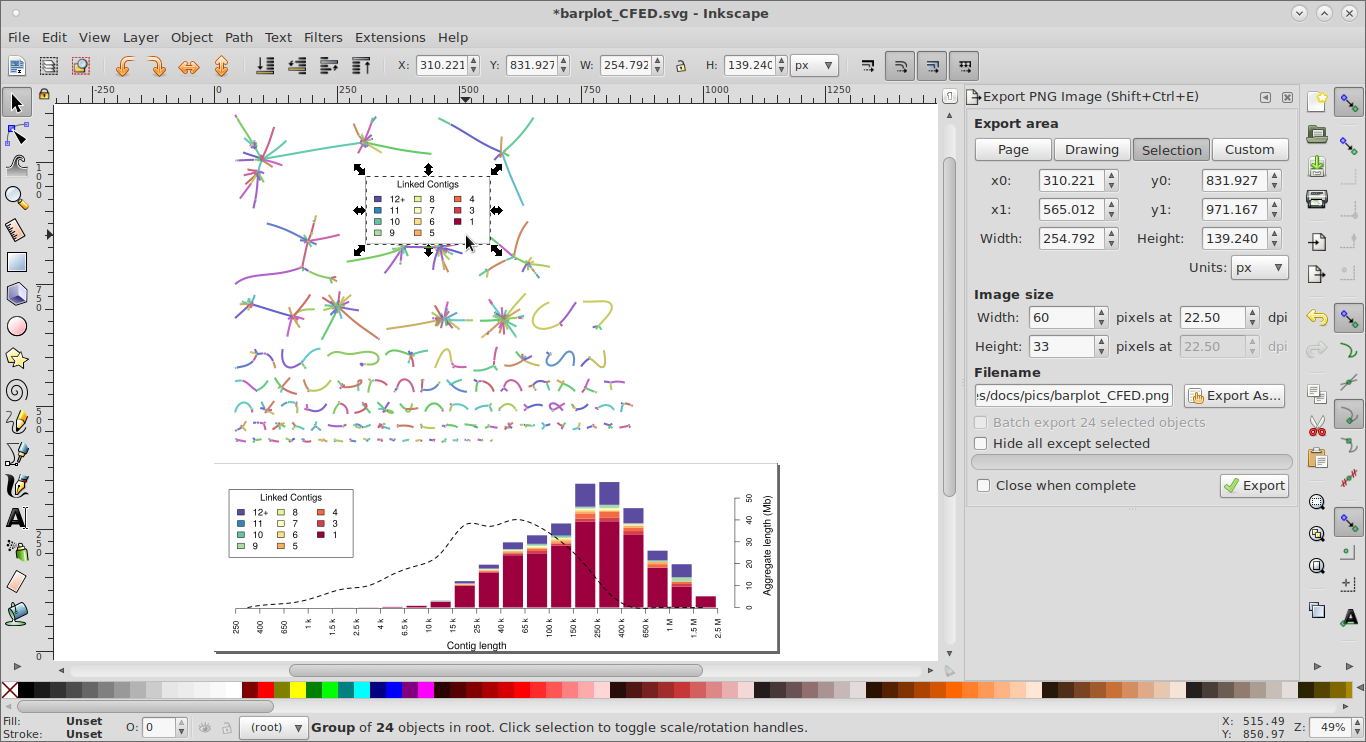Select the Text tool
1366x742 pixels.
(16, 517)
